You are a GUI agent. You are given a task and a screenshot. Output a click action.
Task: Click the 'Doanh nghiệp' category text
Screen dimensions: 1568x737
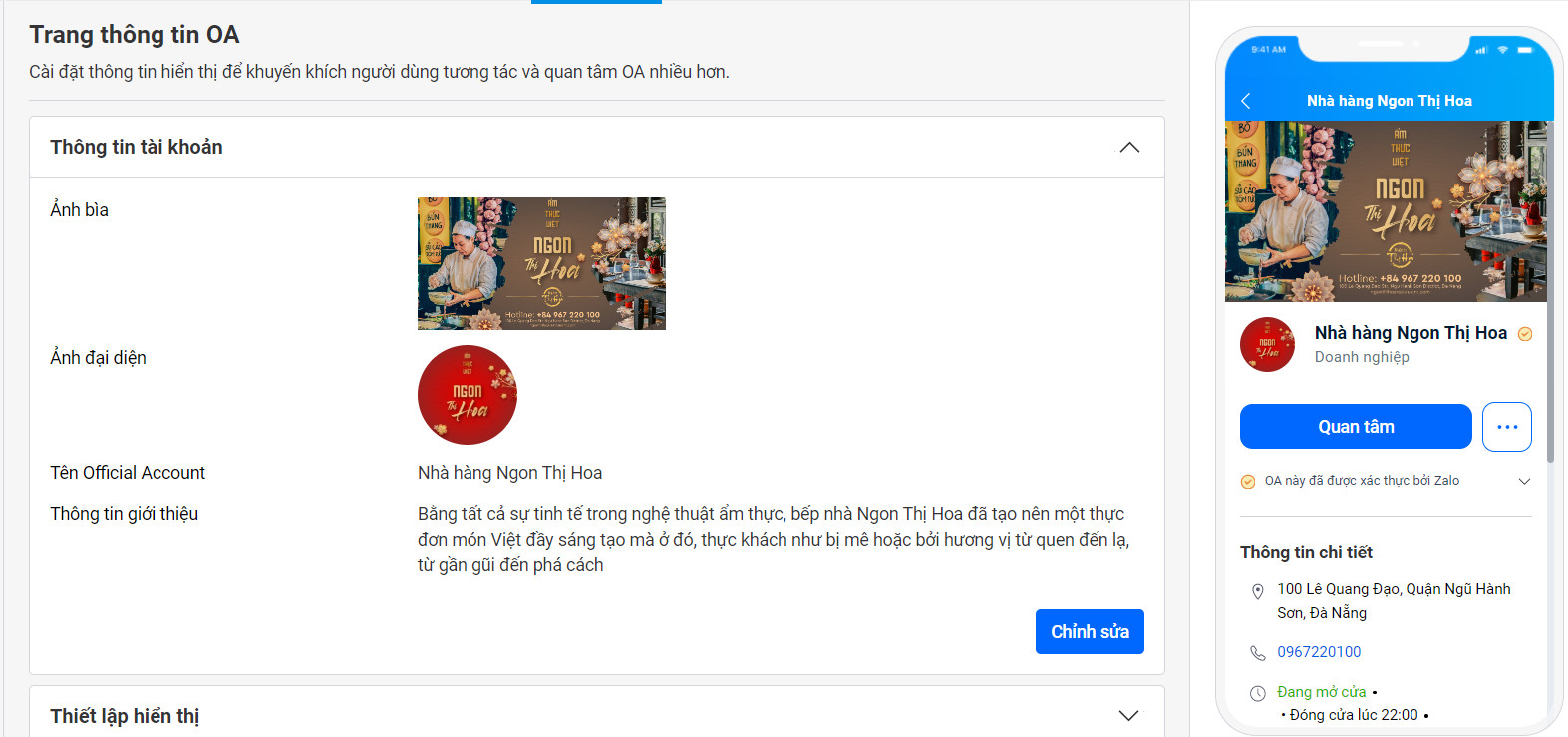pyautogui.click(x=1362, y=357)
